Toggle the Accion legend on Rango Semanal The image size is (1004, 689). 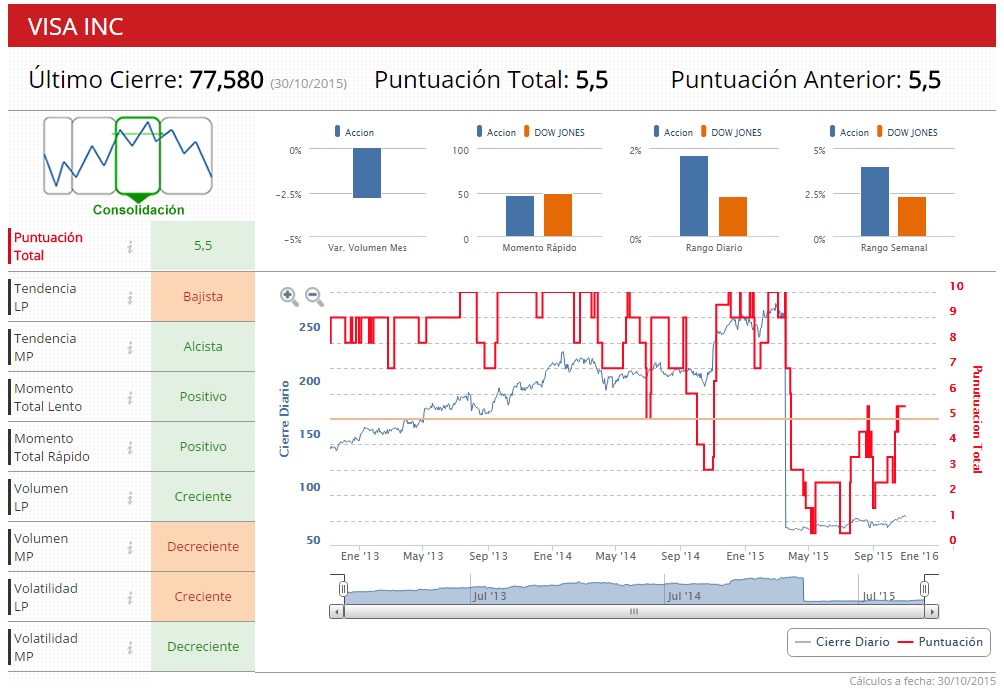coord(849,132)
